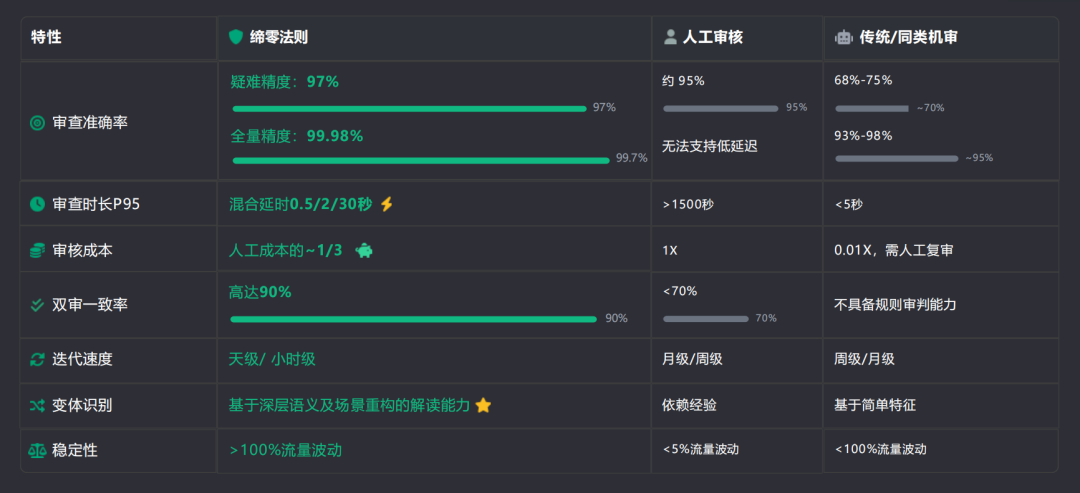This screenshot has height=493, width=1080.
Task: Click the piggy bank icon after 人工成本
Action: 364,250
